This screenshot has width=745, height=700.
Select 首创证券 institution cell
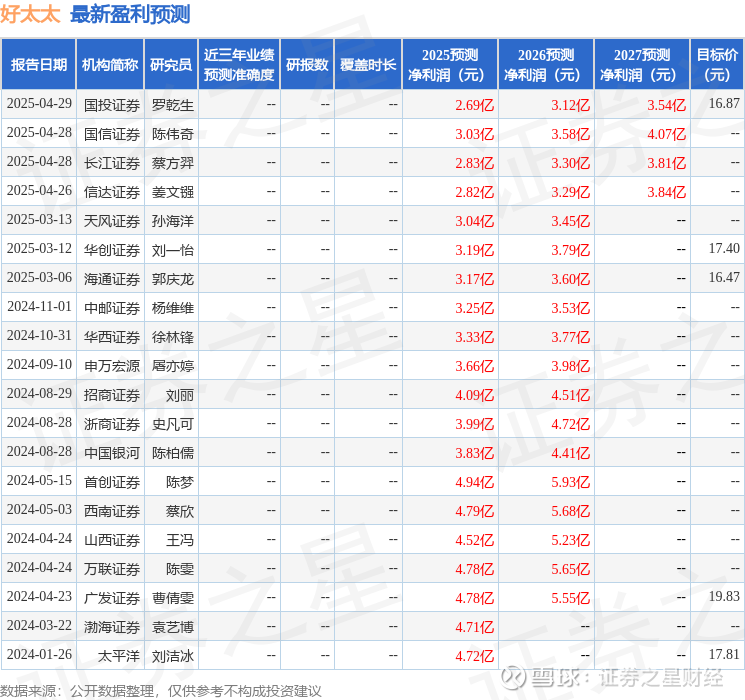112,482
